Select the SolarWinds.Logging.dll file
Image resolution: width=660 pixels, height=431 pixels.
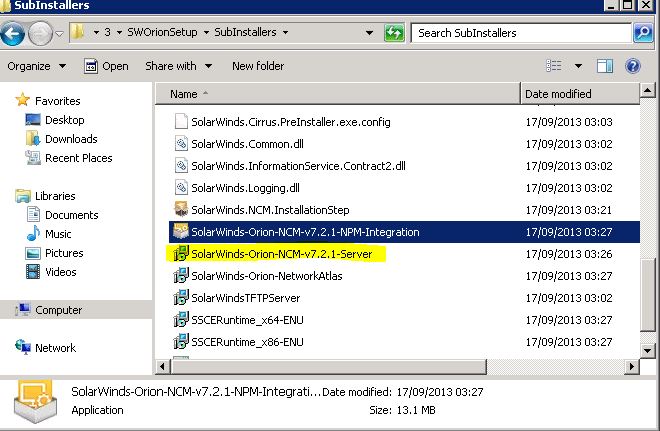click(x=245, y=188)
